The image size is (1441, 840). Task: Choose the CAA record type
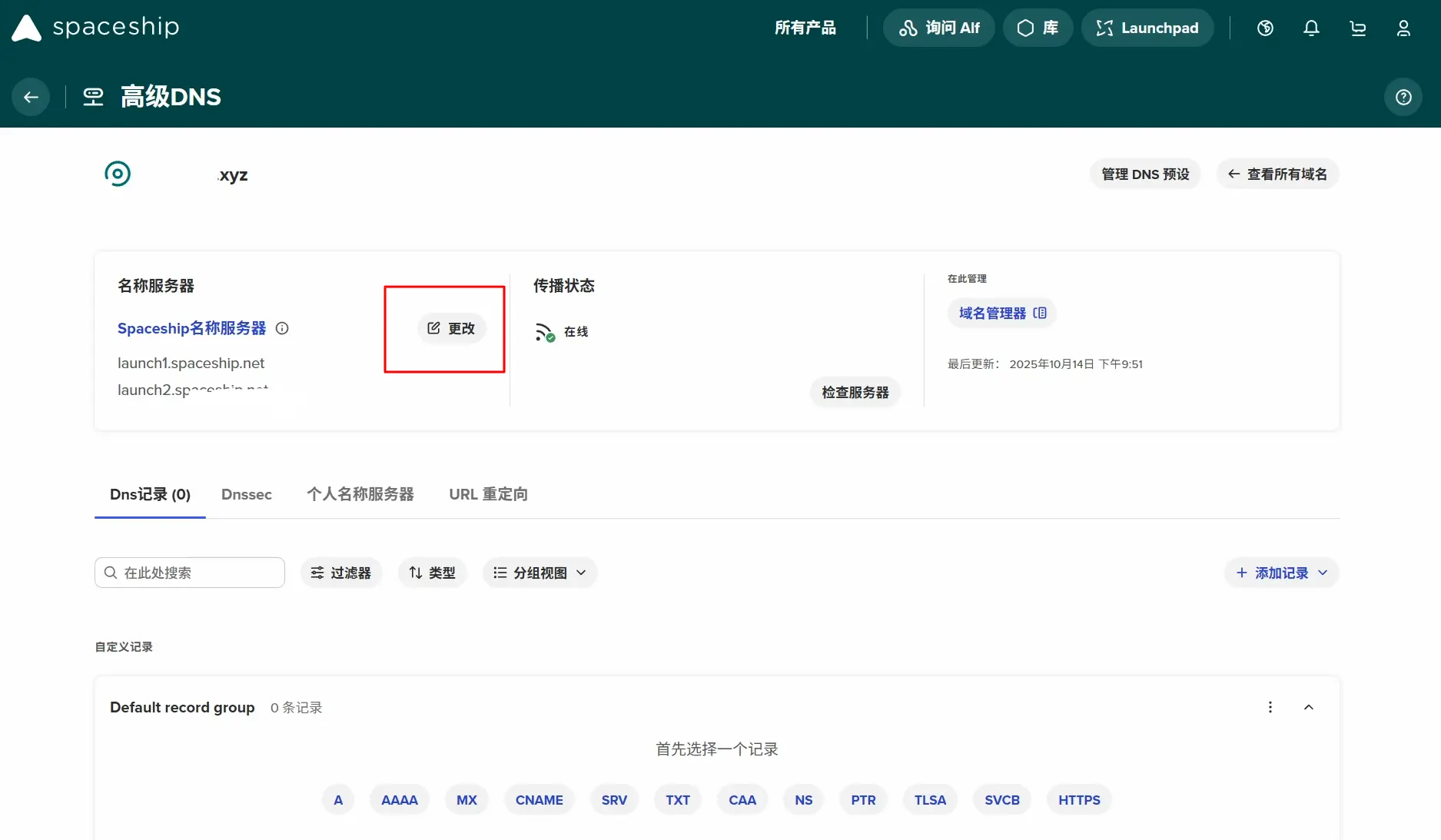coord(742,800)
